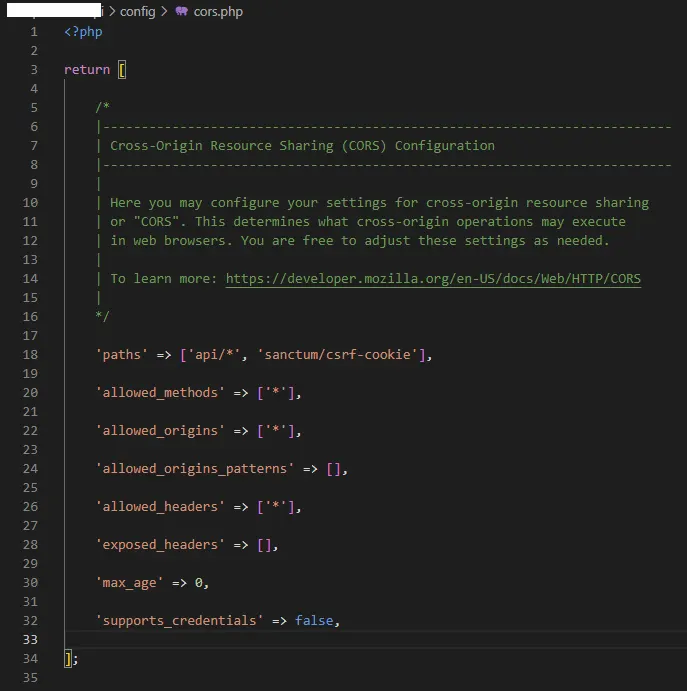Viewport: 687px width, 691px height.
Task: Click the 'allowed_origins_patterns' key
Action: (195, 468)
